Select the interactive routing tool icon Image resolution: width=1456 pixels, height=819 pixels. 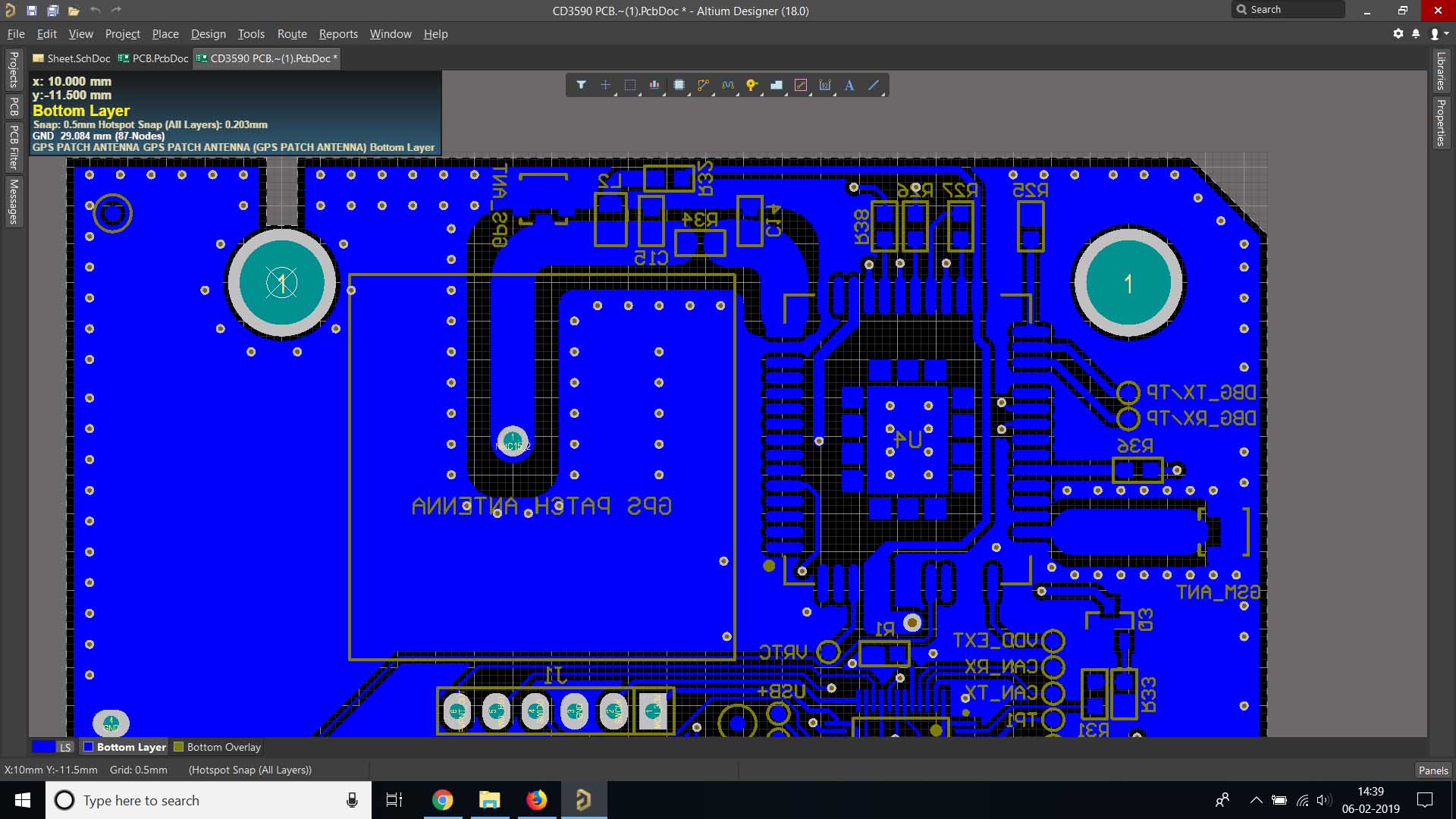tap(703, 85)
